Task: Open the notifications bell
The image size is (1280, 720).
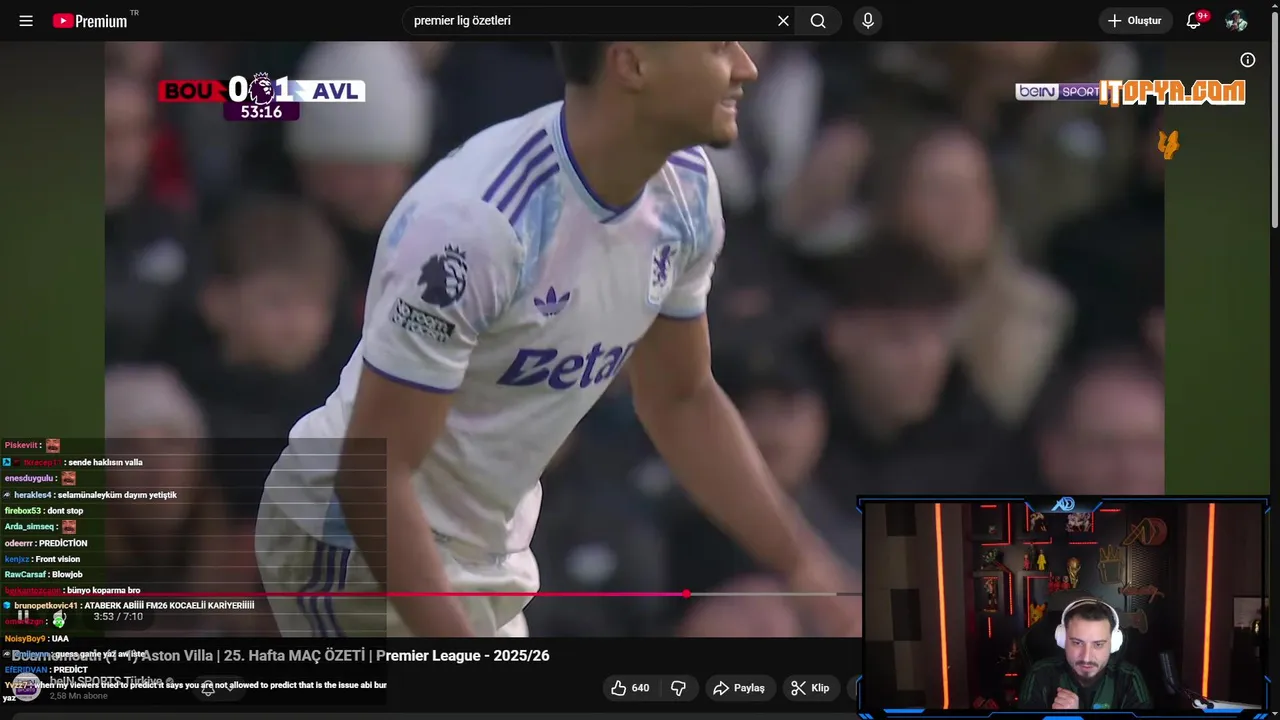Action: [1194, 21]
